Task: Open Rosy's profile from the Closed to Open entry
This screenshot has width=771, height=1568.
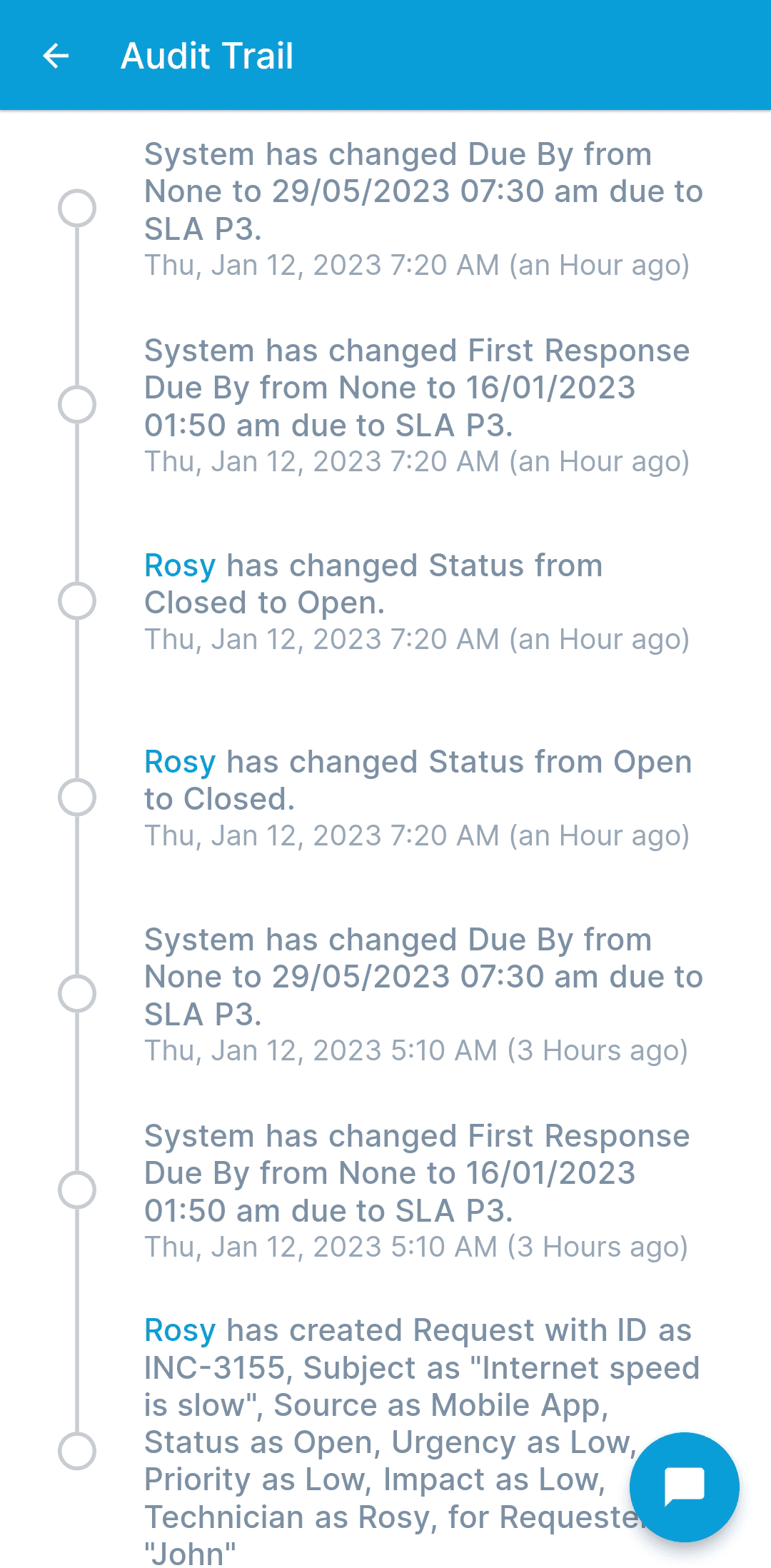Action: (x=179, y=566)
